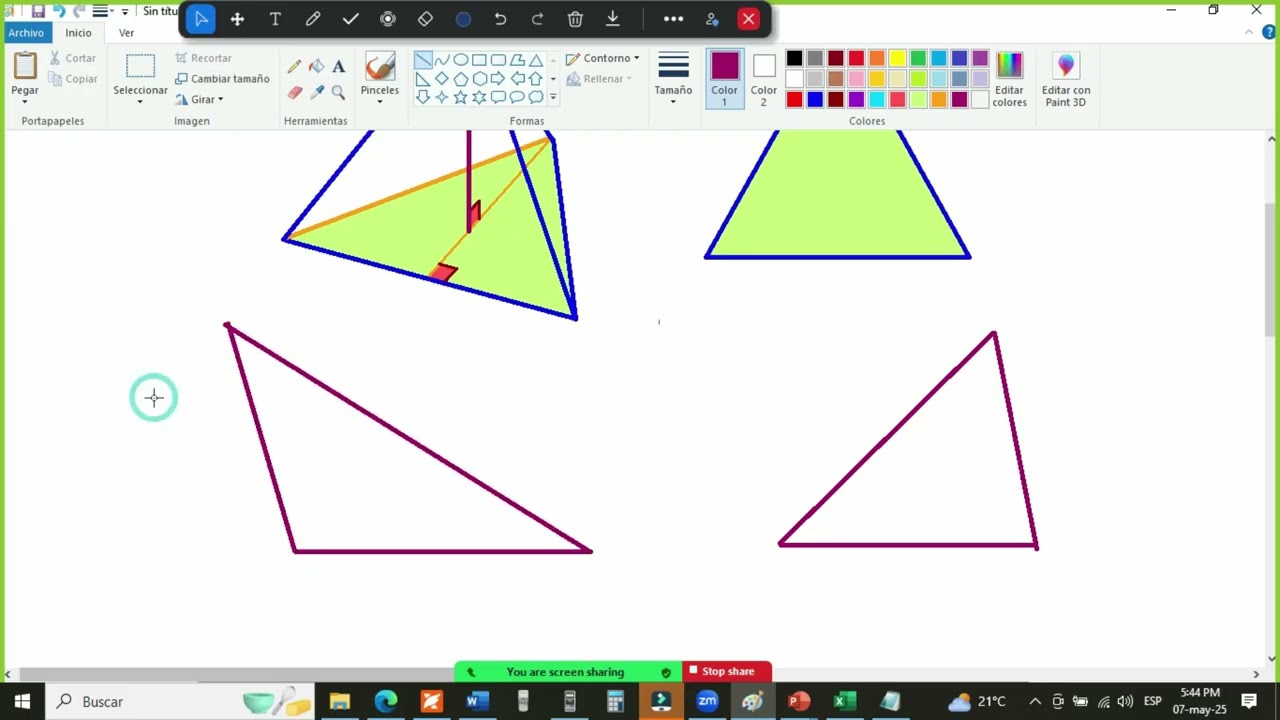1280x720 pixels.
Task: Select the Pentagon shape in Formas
Action: [x=461, y=79]
